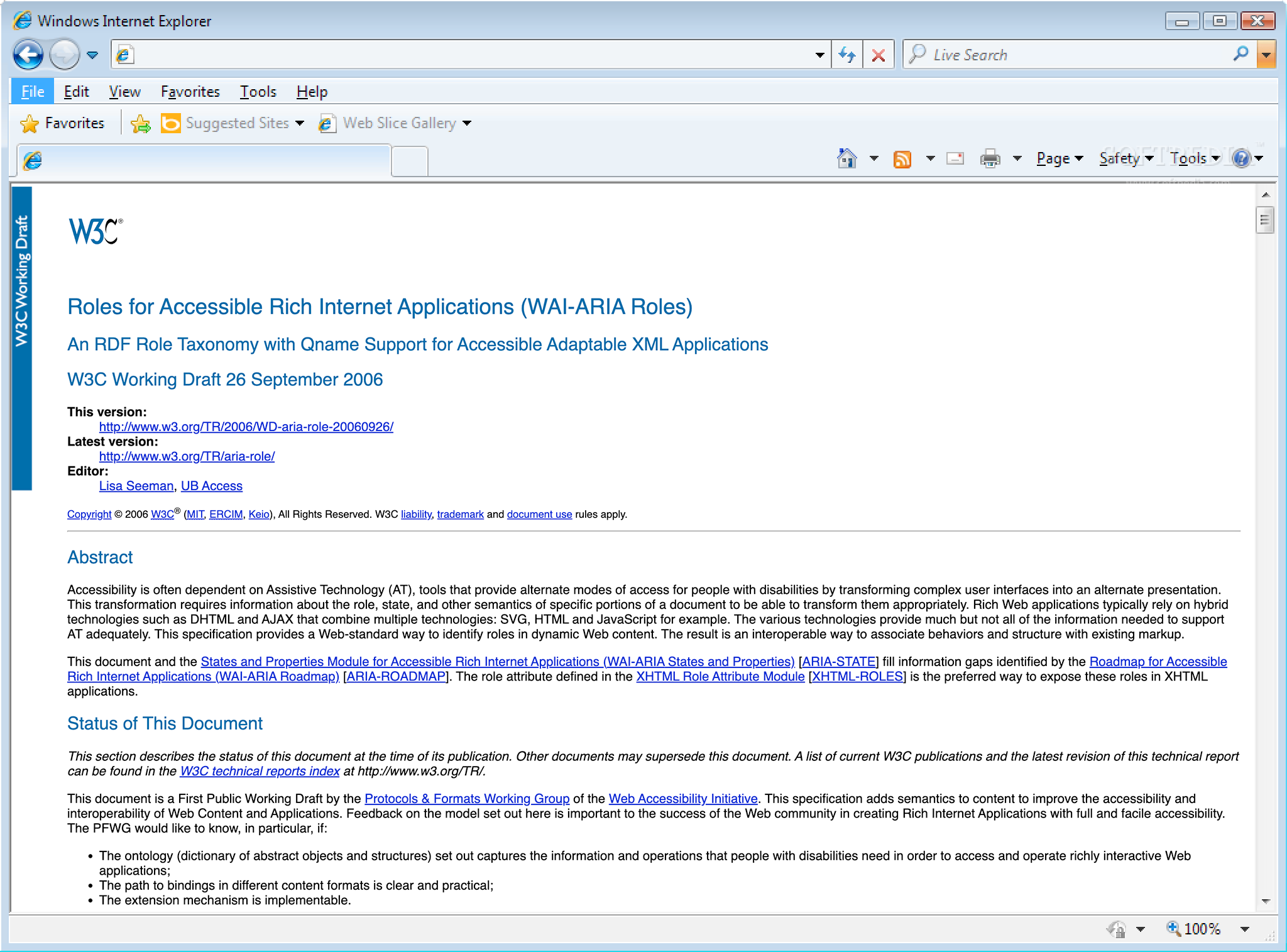Click the Add to Favorites Bar icon

141,123
